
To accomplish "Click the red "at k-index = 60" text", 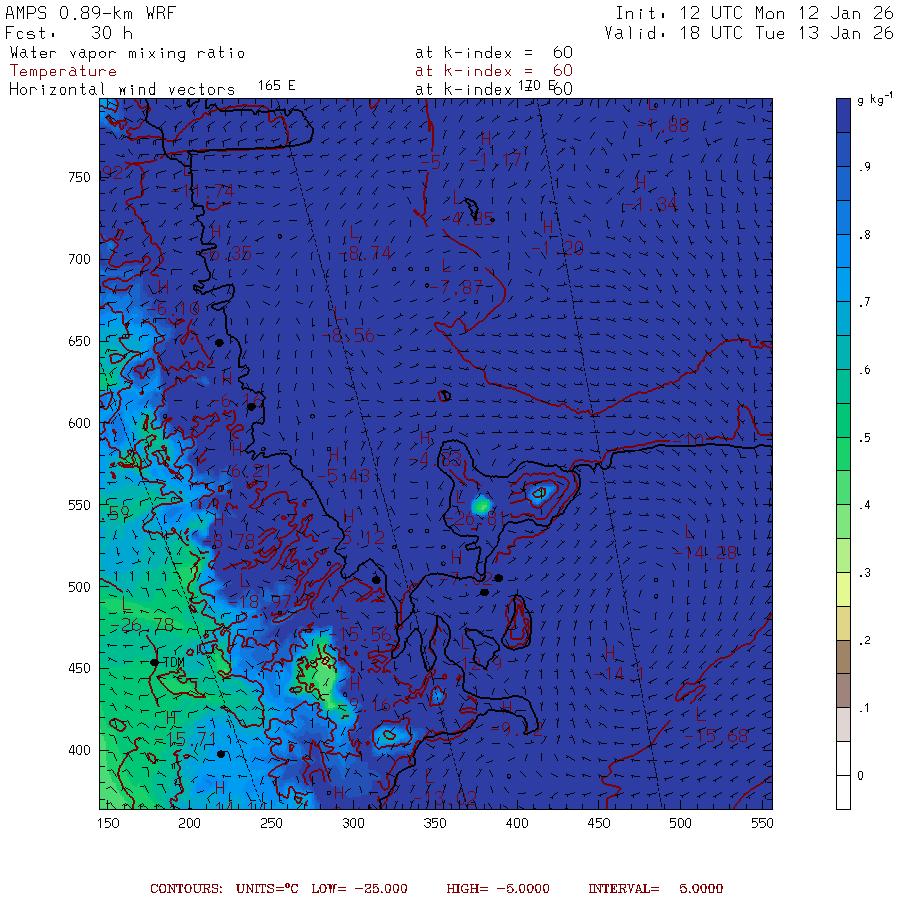I will (494, 71).
